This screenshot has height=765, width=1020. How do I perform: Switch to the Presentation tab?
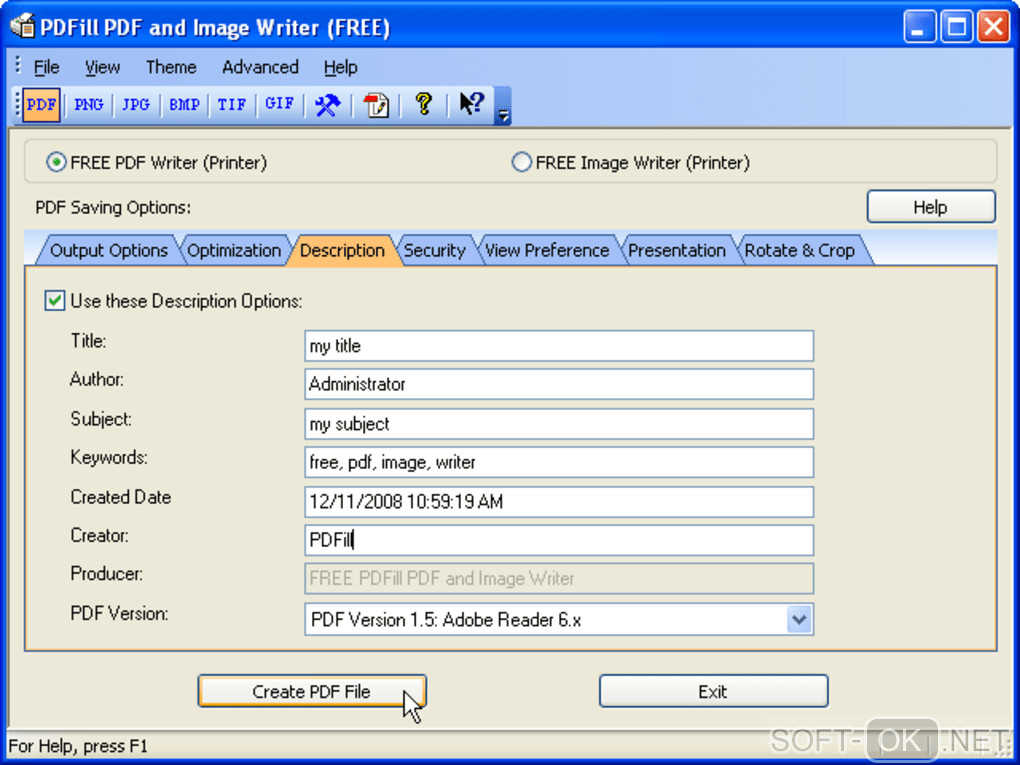pos(677,250)
